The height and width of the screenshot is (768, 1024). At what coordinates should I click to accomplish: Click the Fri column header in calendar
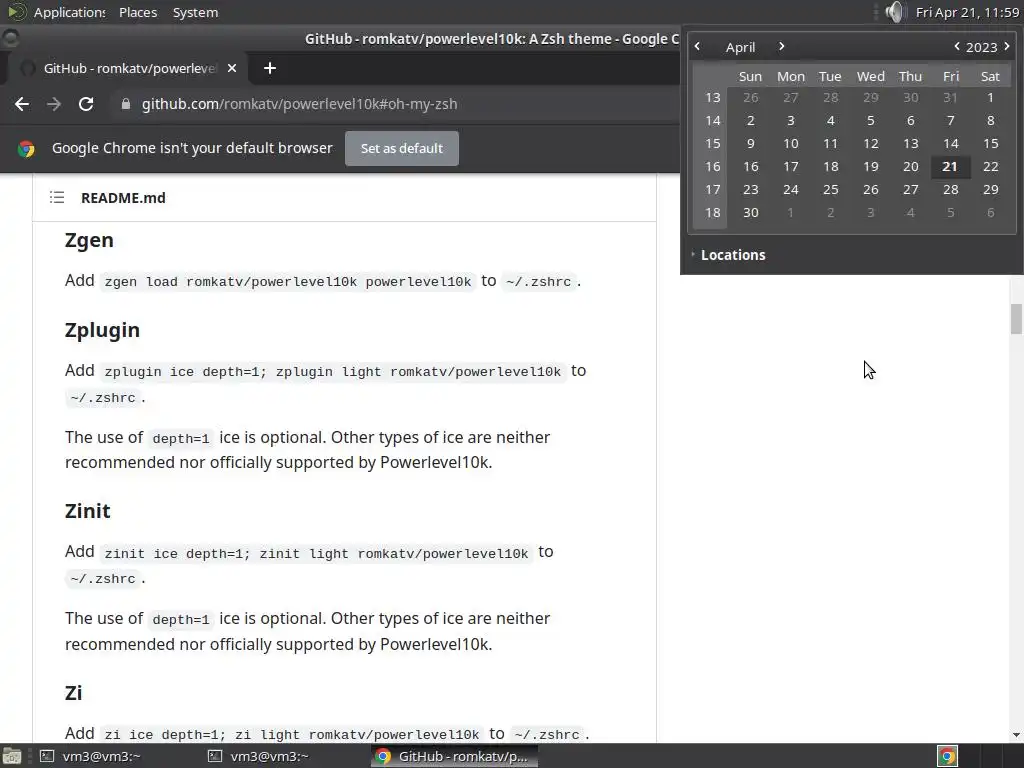[x=950, y=76]
